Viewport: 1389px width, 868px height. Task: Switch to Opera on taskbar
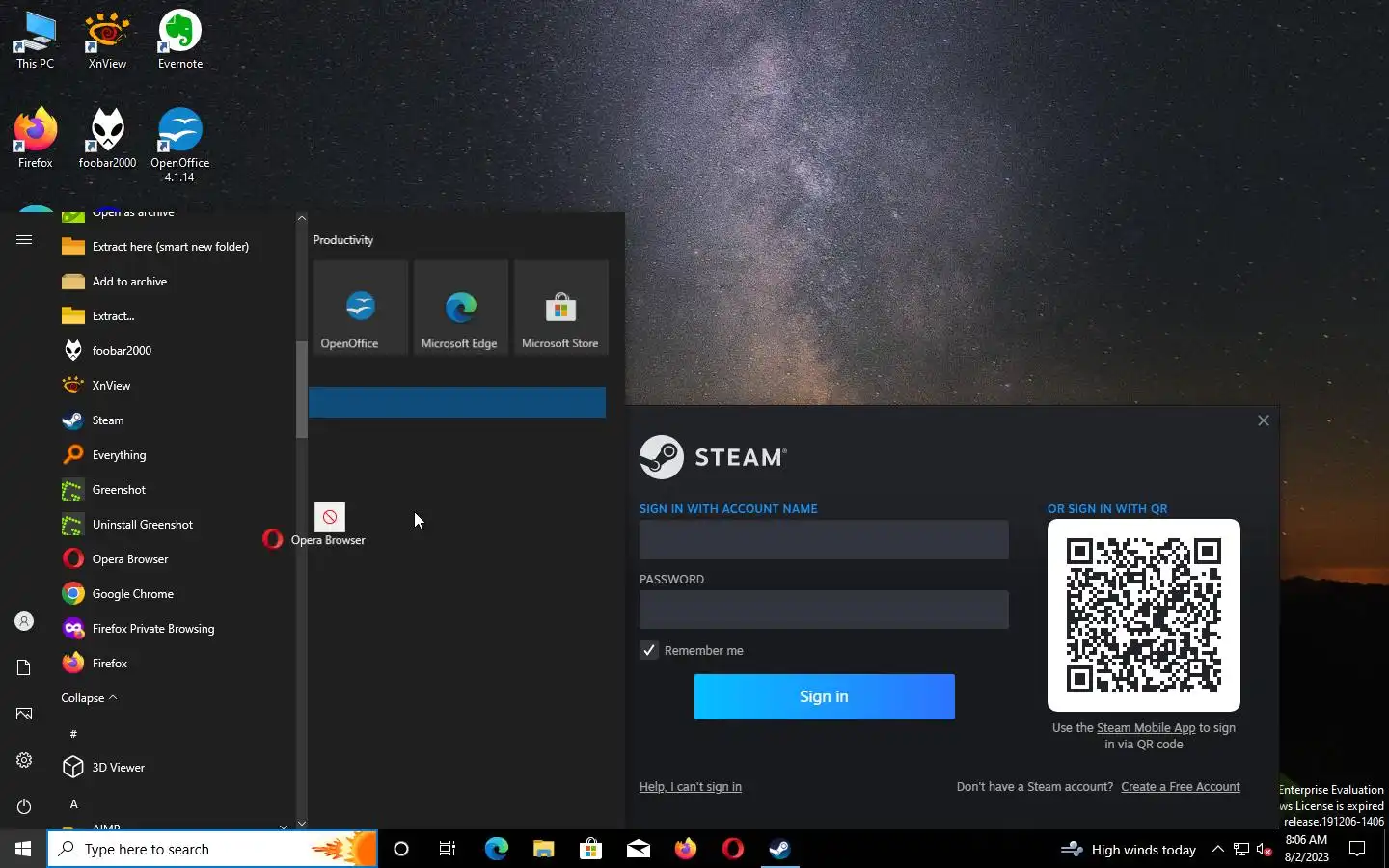point(733,850)
